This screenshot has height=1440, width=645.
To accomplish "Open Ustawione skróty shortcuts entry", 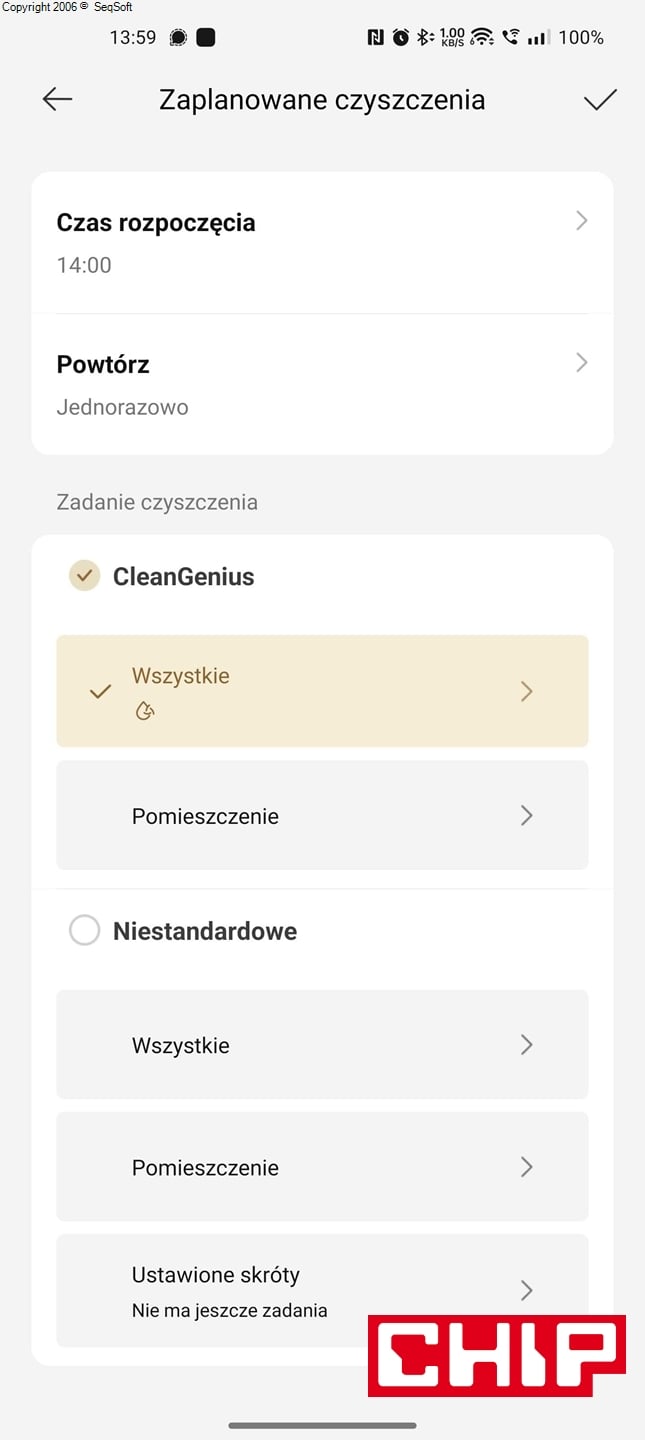I will pos(322,1290).
